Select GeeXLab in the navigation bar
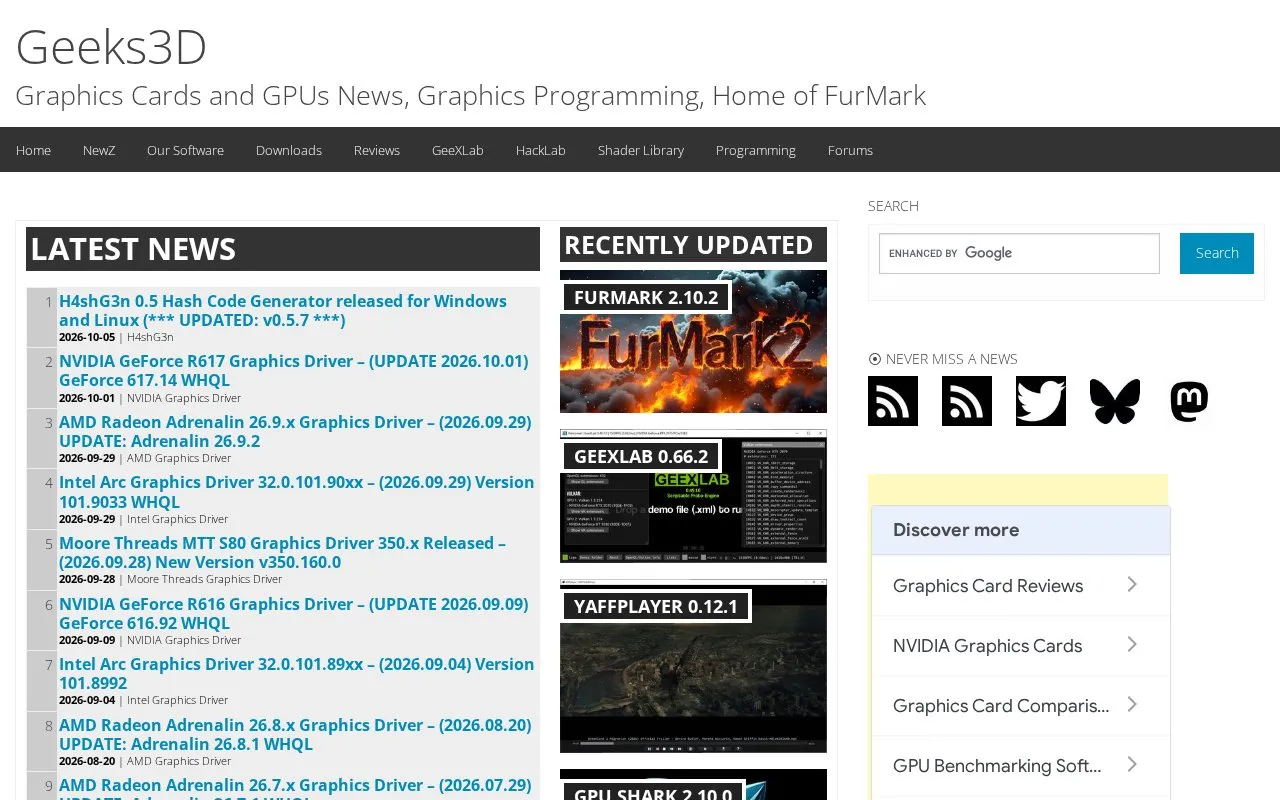1280x800 pixels. point(458,150)
